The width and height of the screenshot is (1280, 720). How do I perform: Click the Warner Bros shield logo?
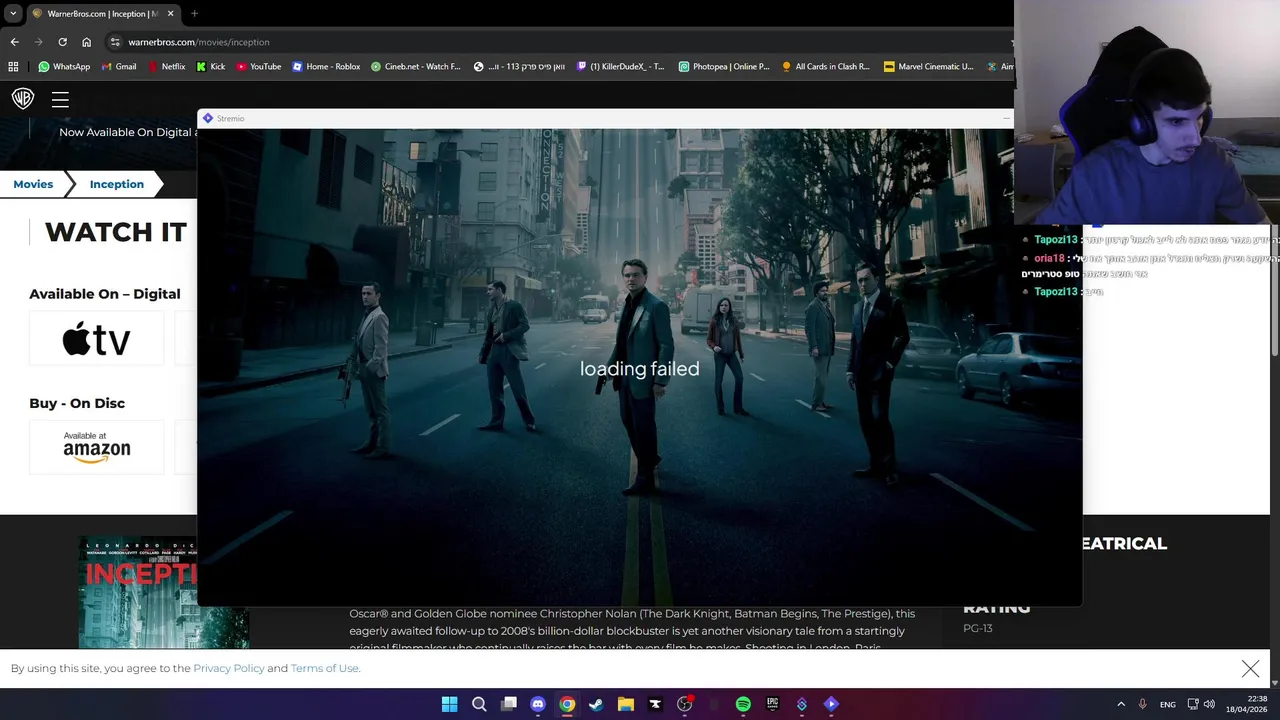pos(23,98)
